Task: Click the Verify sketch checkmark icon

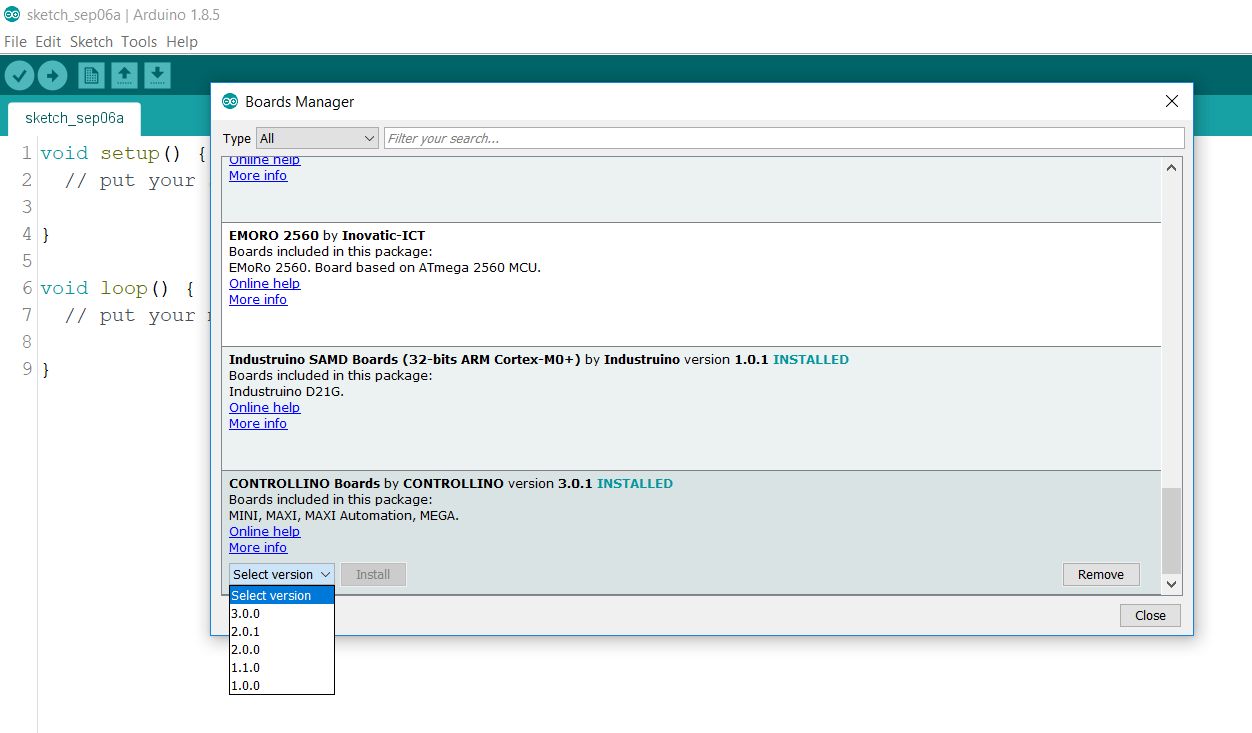Action: click(20, 75)
